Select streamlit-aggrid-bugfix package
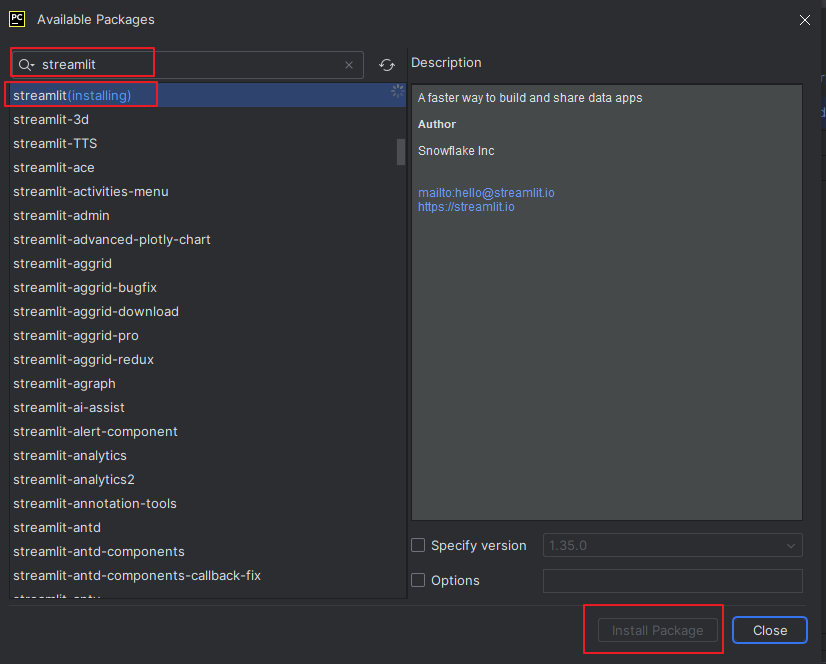This screenshot has height=664, width=826. coord(208,287)
